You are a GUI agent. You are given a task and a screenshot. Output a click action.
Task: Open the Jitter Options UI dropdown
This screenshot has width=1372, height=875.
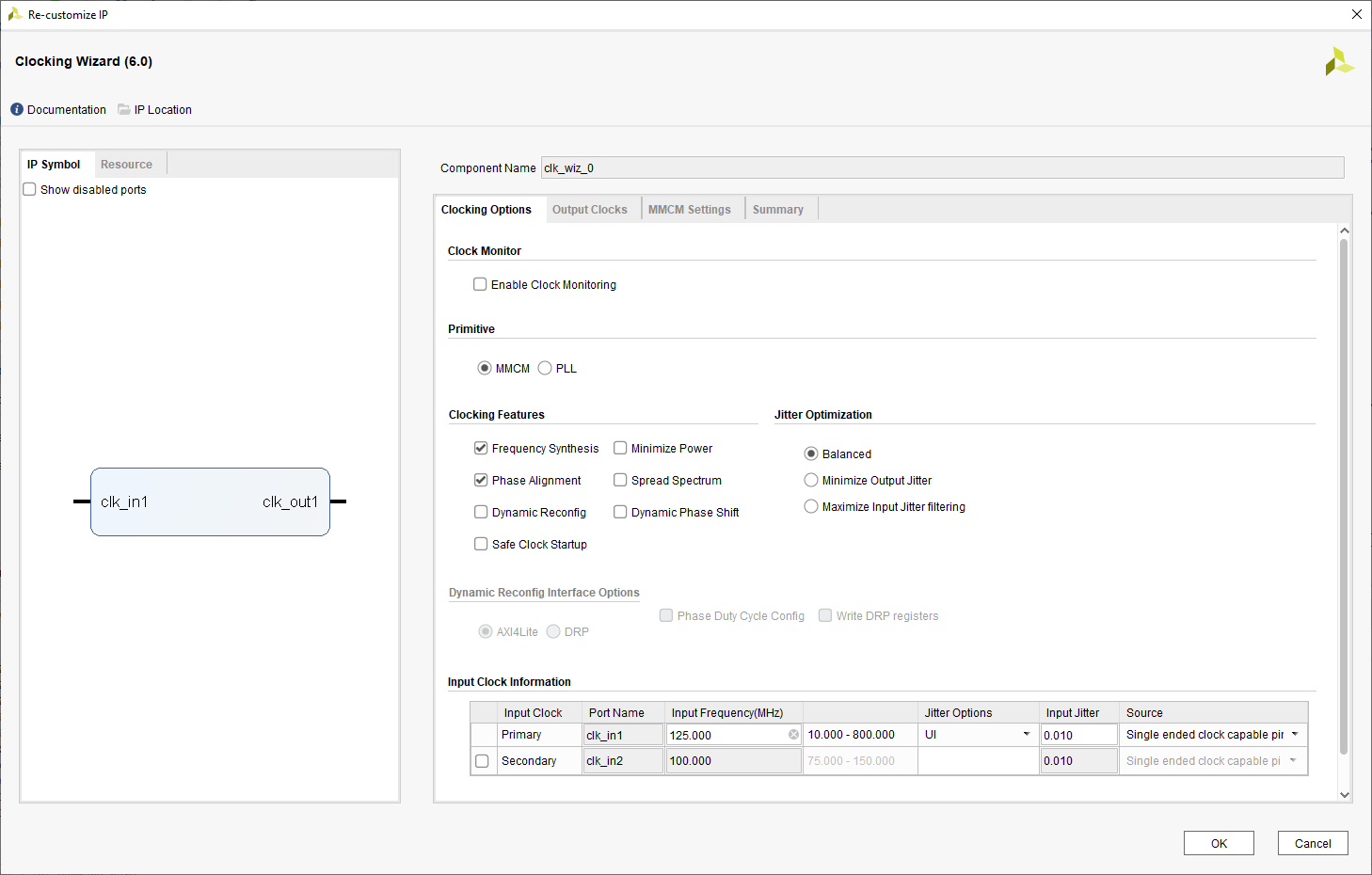[979, 734]
